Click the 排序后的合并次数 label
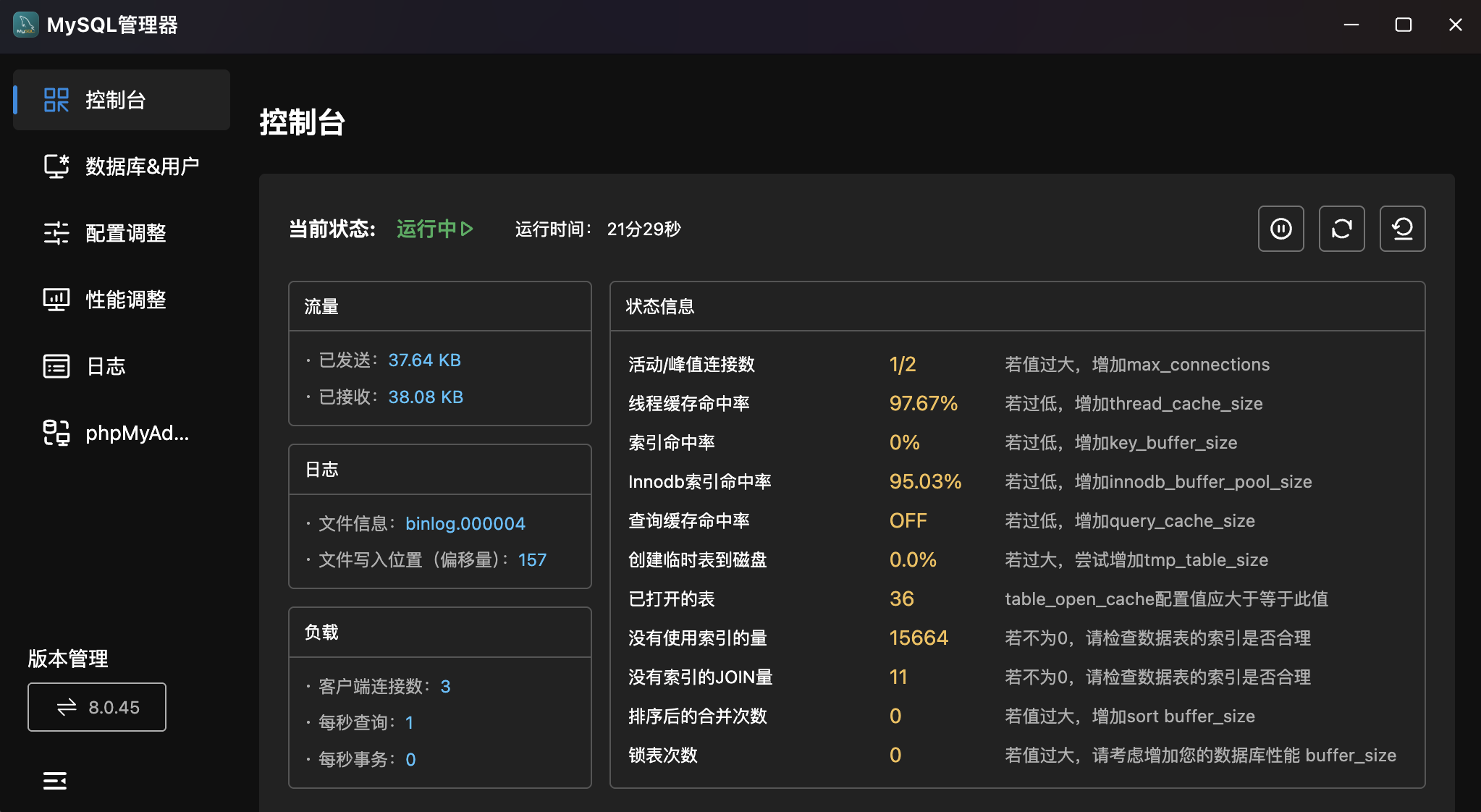1481x812 pixels. pos(697,716)
